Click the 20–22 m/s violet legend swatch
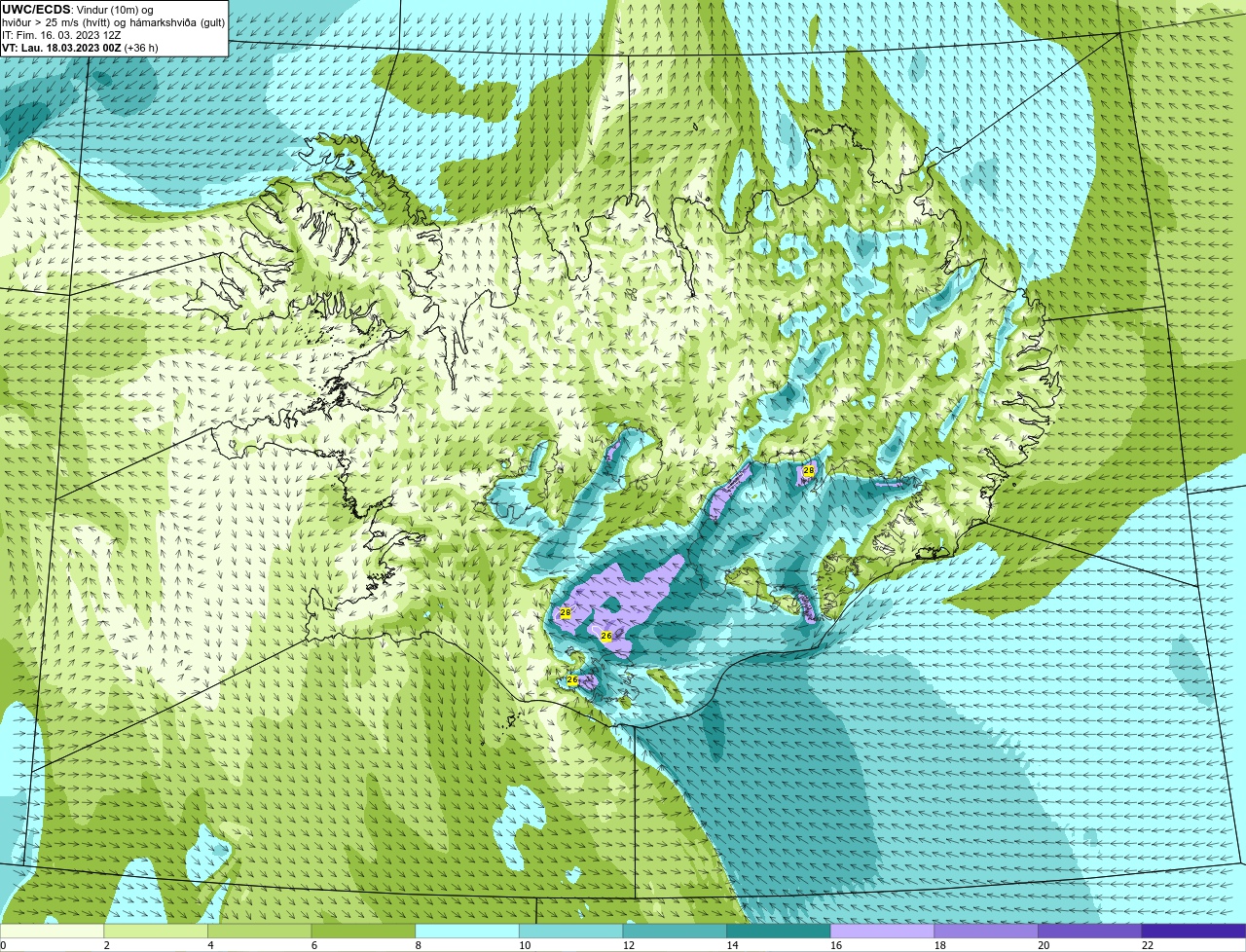 1090,931
